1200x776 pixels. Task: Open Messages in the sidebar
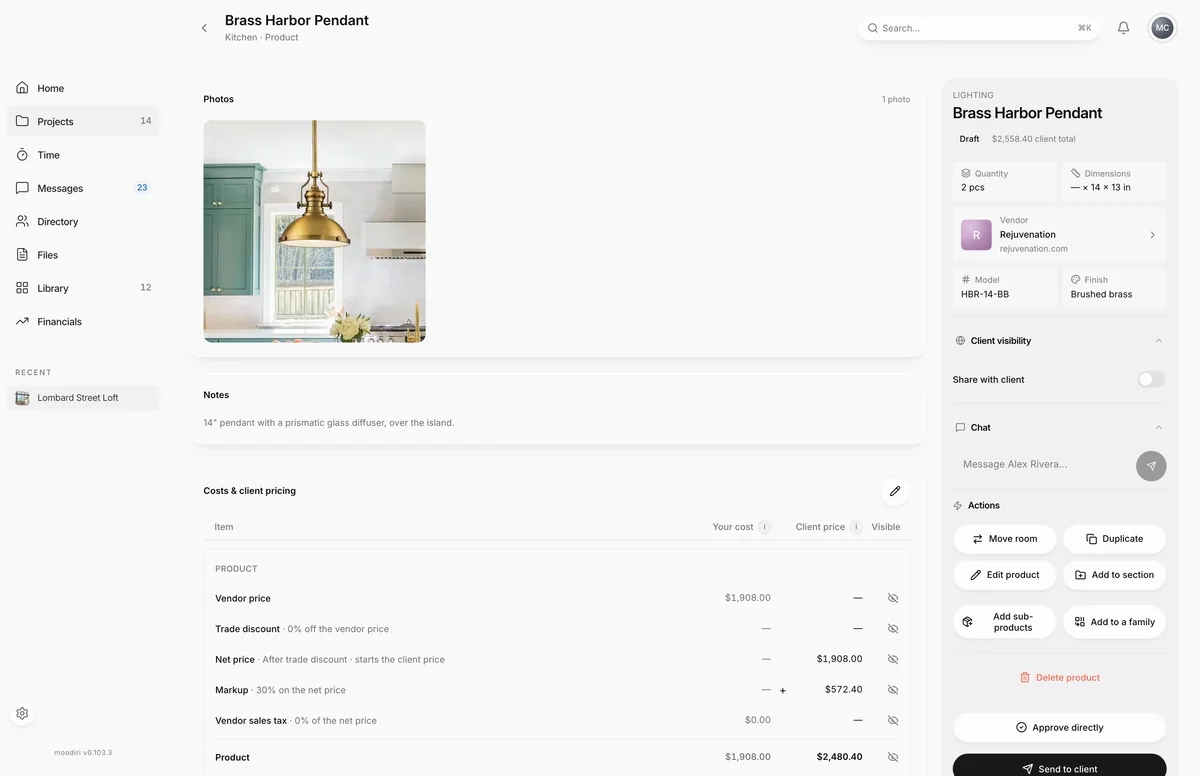pyautogui.click(x=83, y=188)
